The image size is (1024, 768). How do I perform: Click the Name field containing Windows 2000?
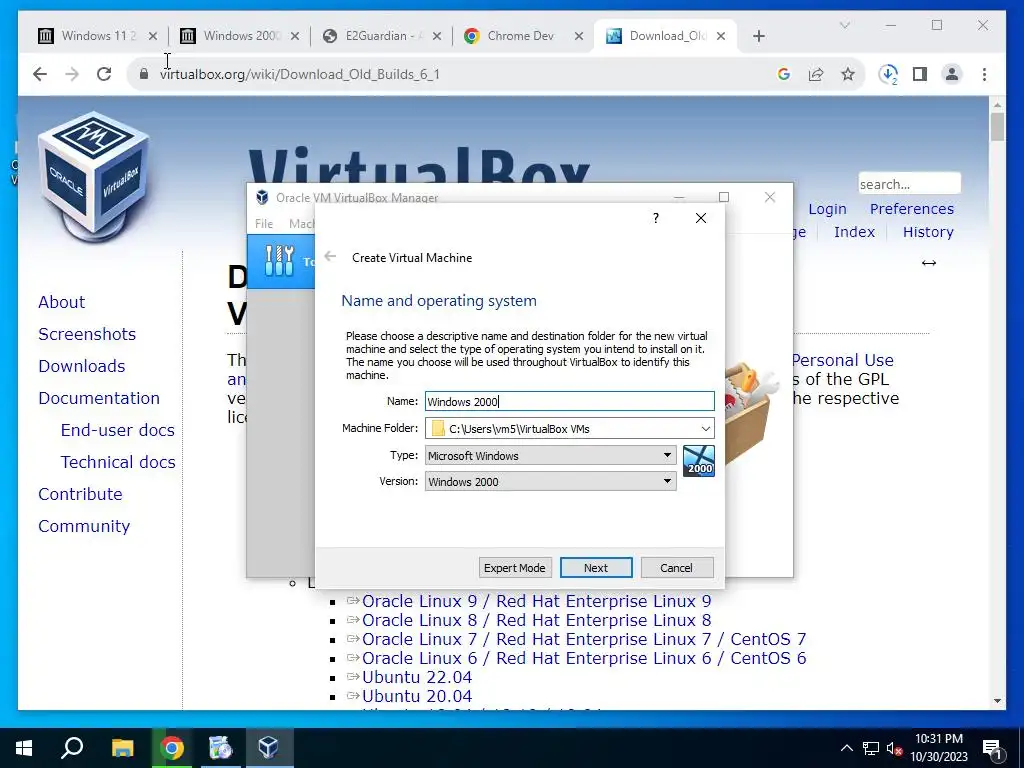click(569, 401)
